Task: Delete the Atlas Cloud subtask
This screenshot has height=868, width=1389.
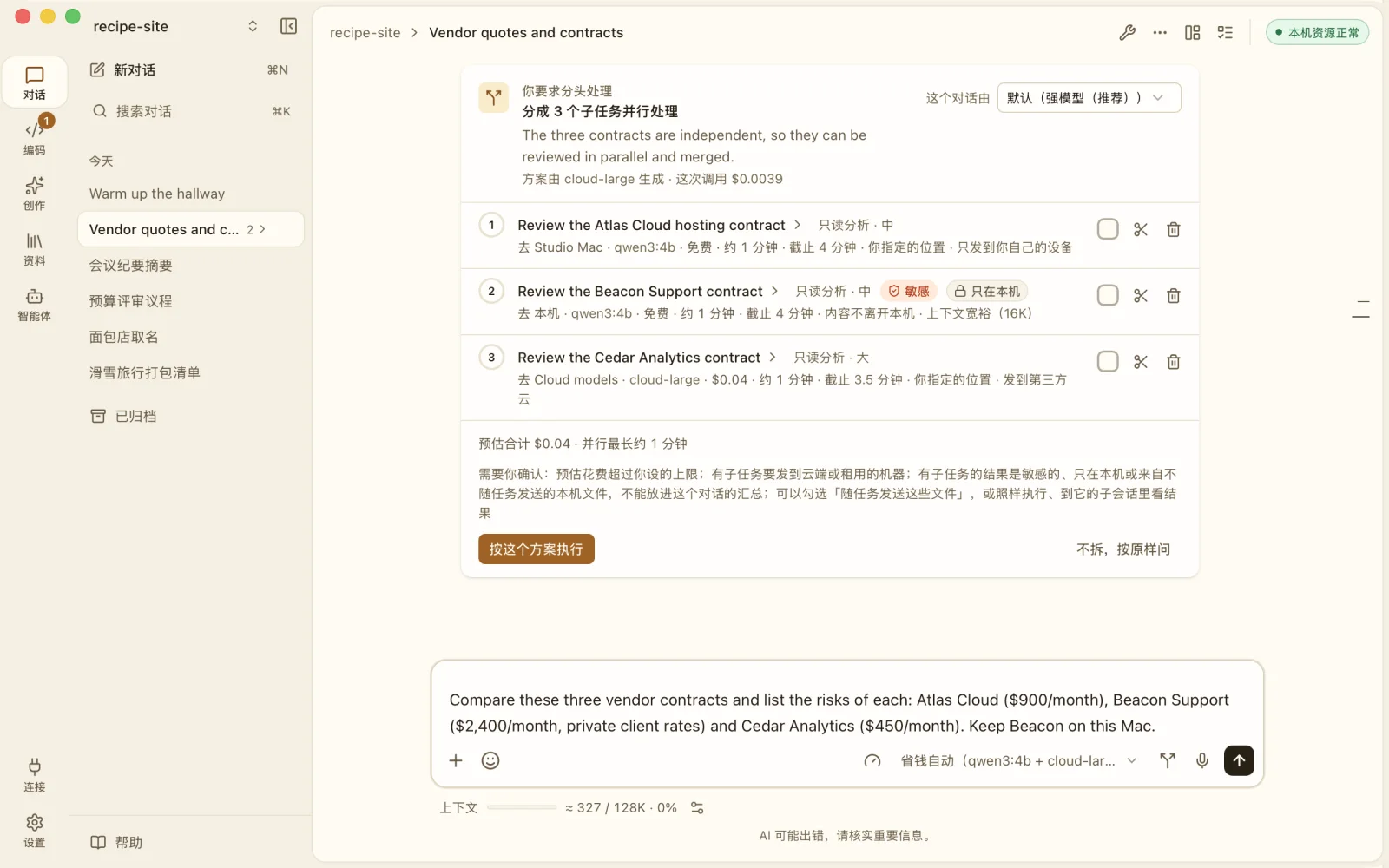Action: 1174,229
